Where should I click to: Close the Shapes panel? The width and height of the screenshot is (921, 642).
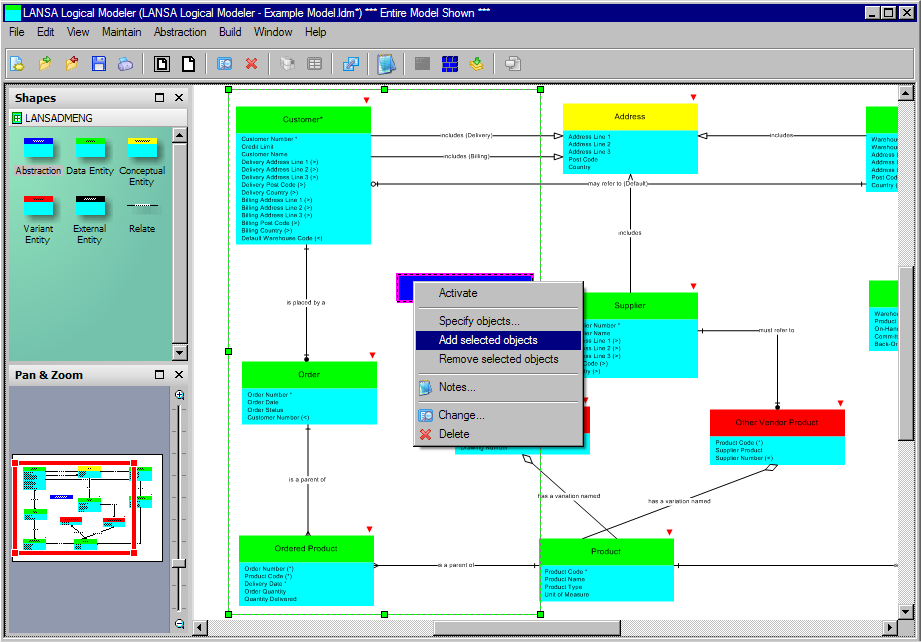pyautogui.click(x=179, y=98)
